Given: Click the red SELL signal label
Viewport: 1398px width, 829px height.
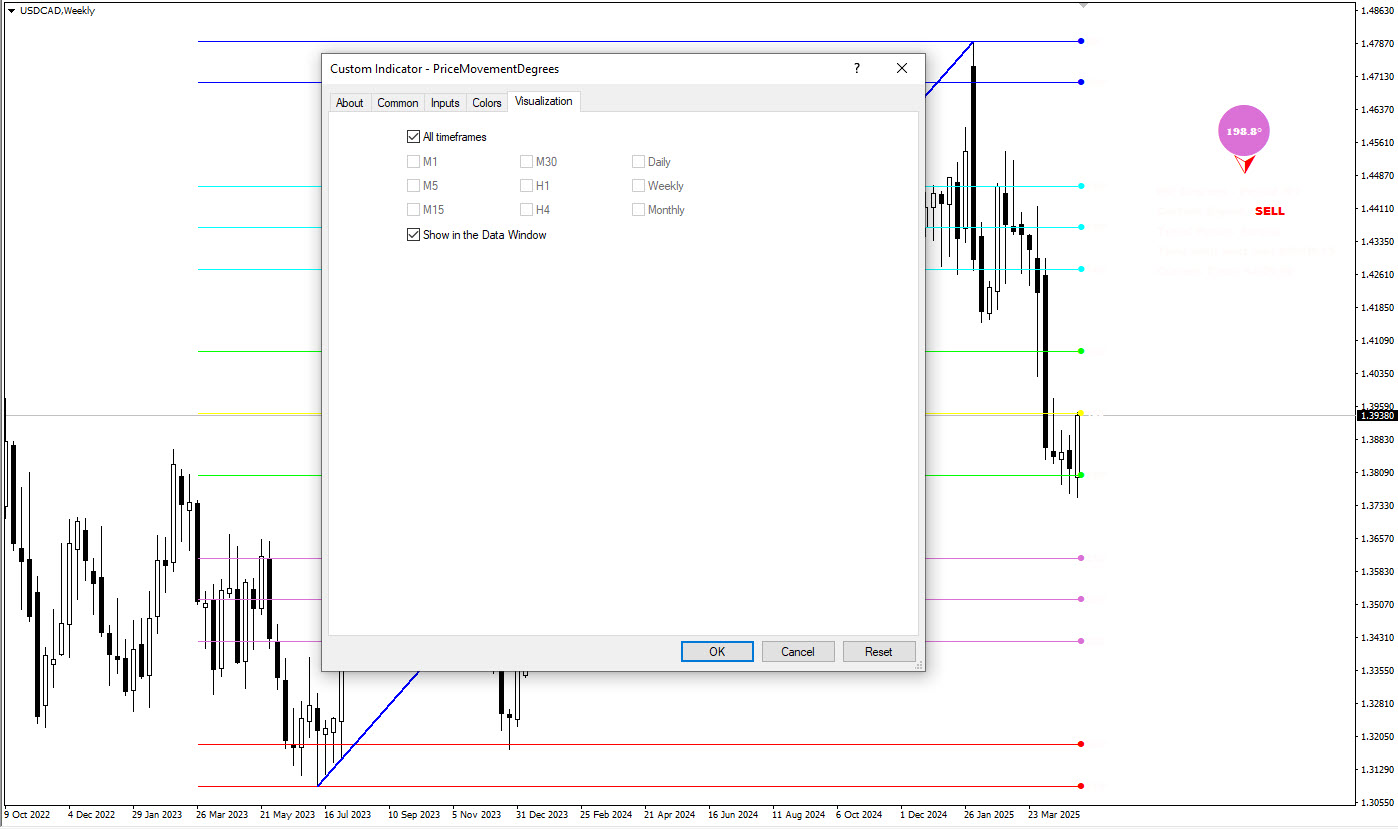Looking at the screenshot, I should click(x=1269, y=211).
